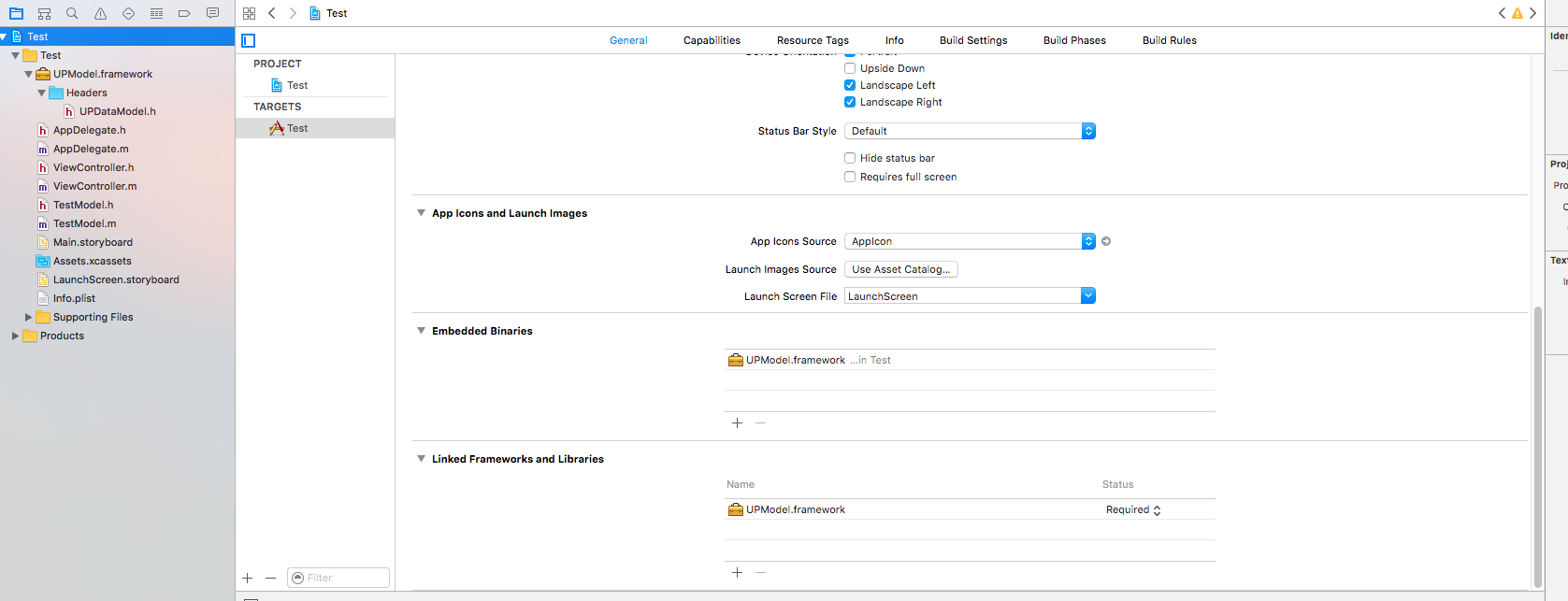Toggle the projects and targets list sidebar icon

coord(248,40)
